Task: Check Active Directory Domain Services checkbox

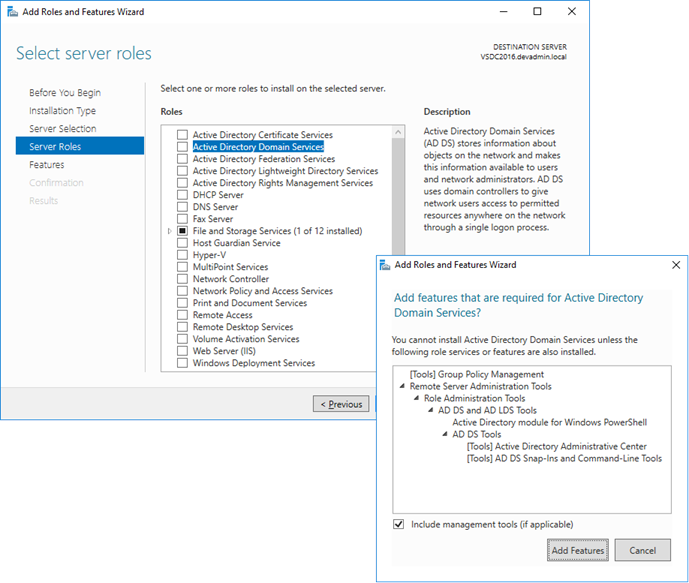Action: pos(182,146)
